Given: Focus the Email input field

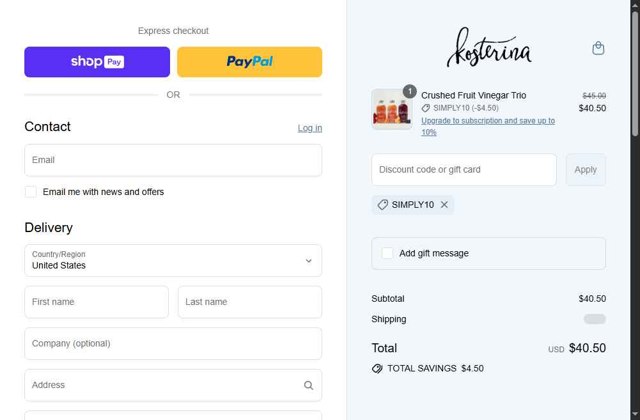Looking at the screenshot, I should (173, 160).
